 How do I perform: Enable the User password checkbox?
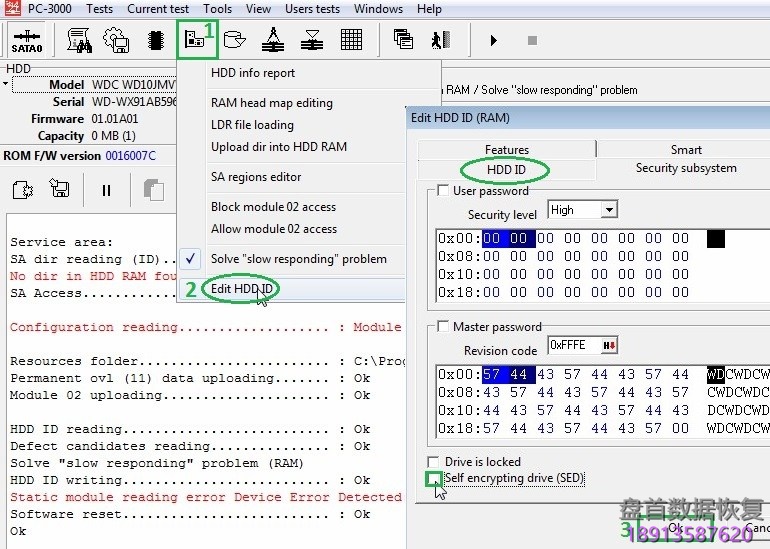[444, 191]
